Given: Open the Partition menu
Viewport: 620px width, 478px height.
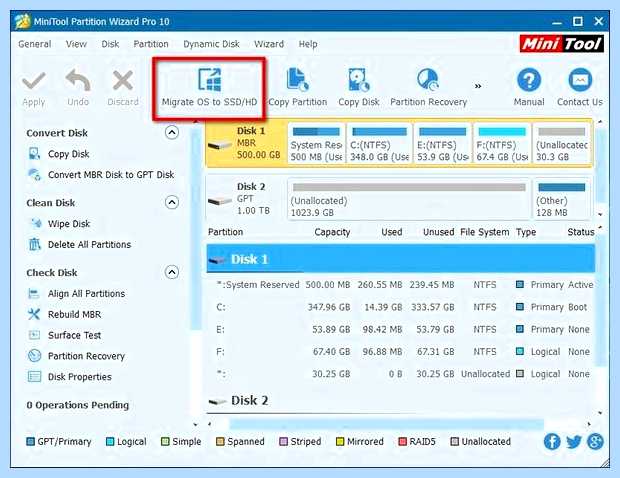Looking at the screenshot, I should (151, 44).
